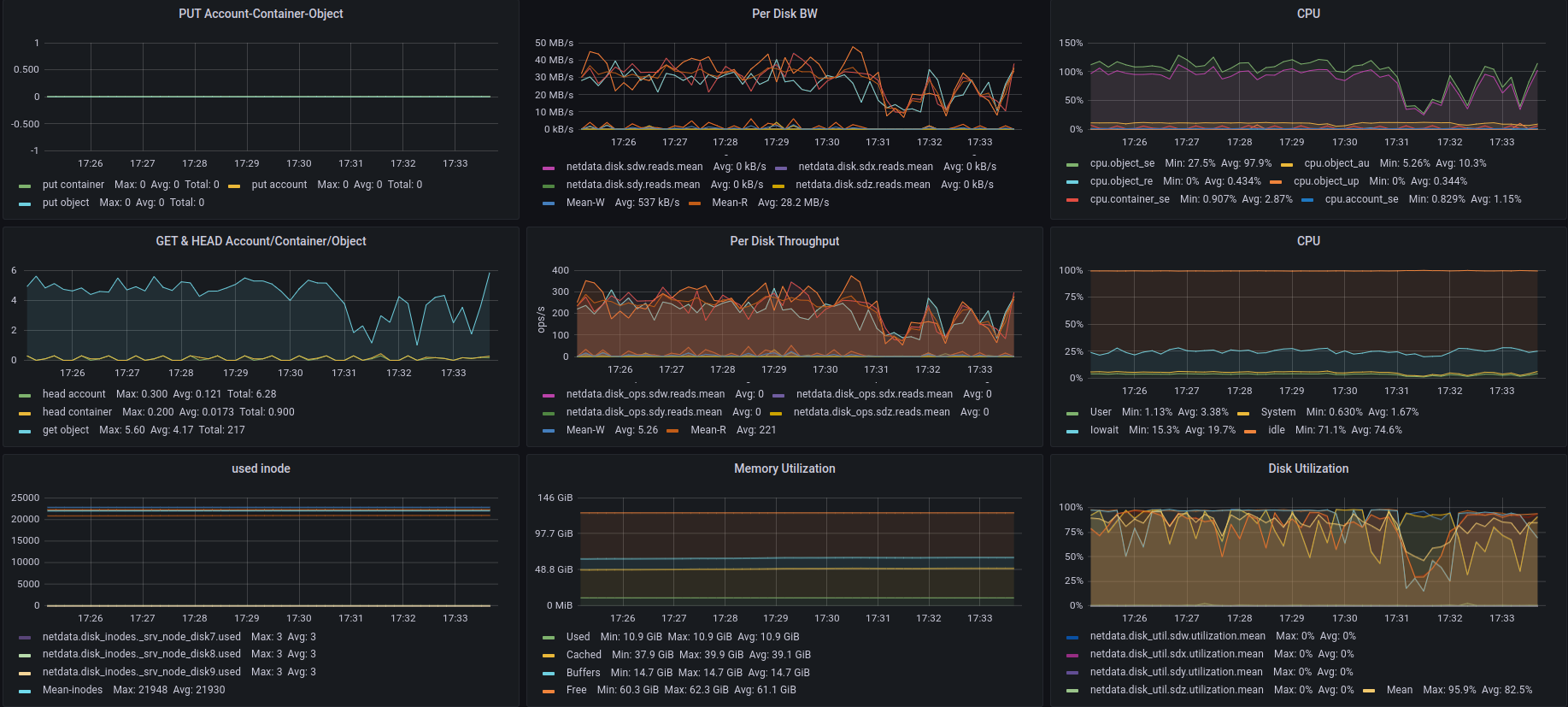
Task: Toggle the Iowait series legend label
Action: pyautogui.click(x=1103, y=430)
